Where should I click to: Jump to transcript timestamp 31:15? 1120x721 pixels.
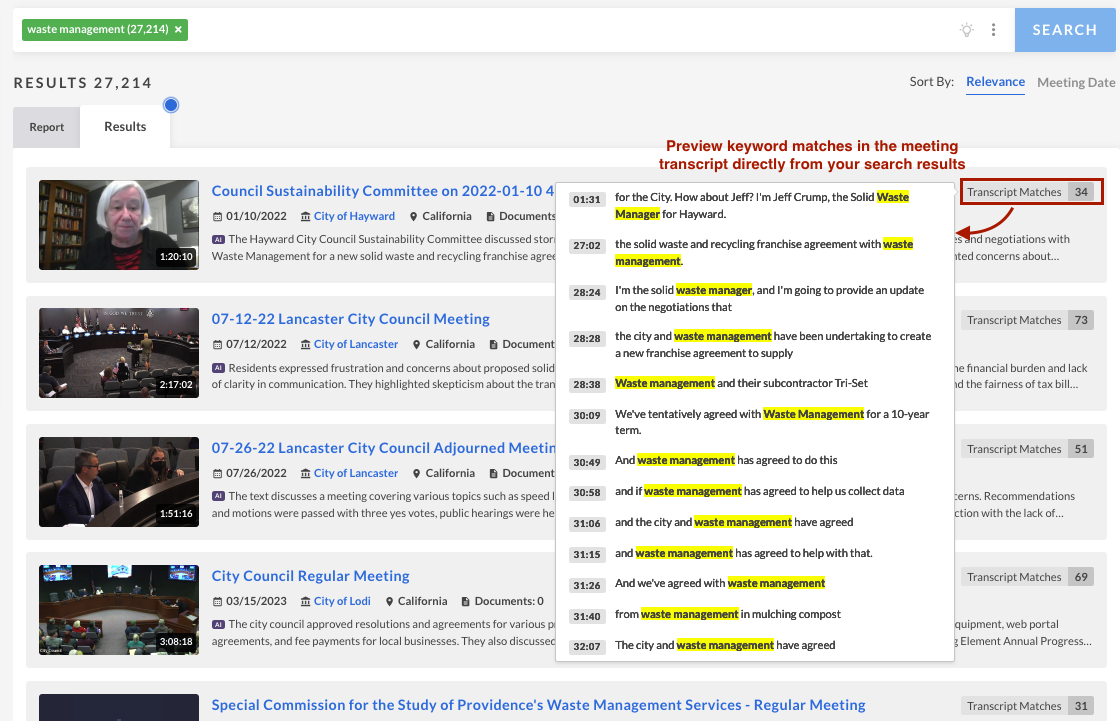click(586, 555)
